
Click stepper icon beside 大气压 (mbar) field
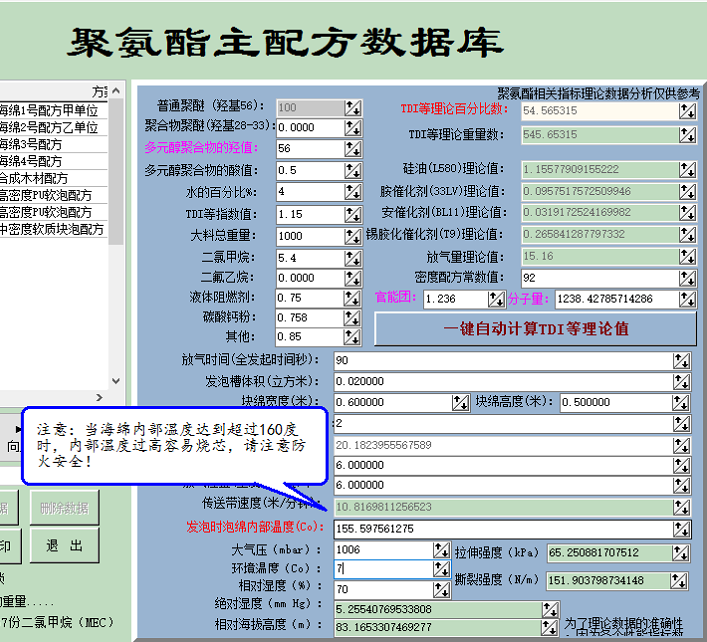click(x=441, y=550)
